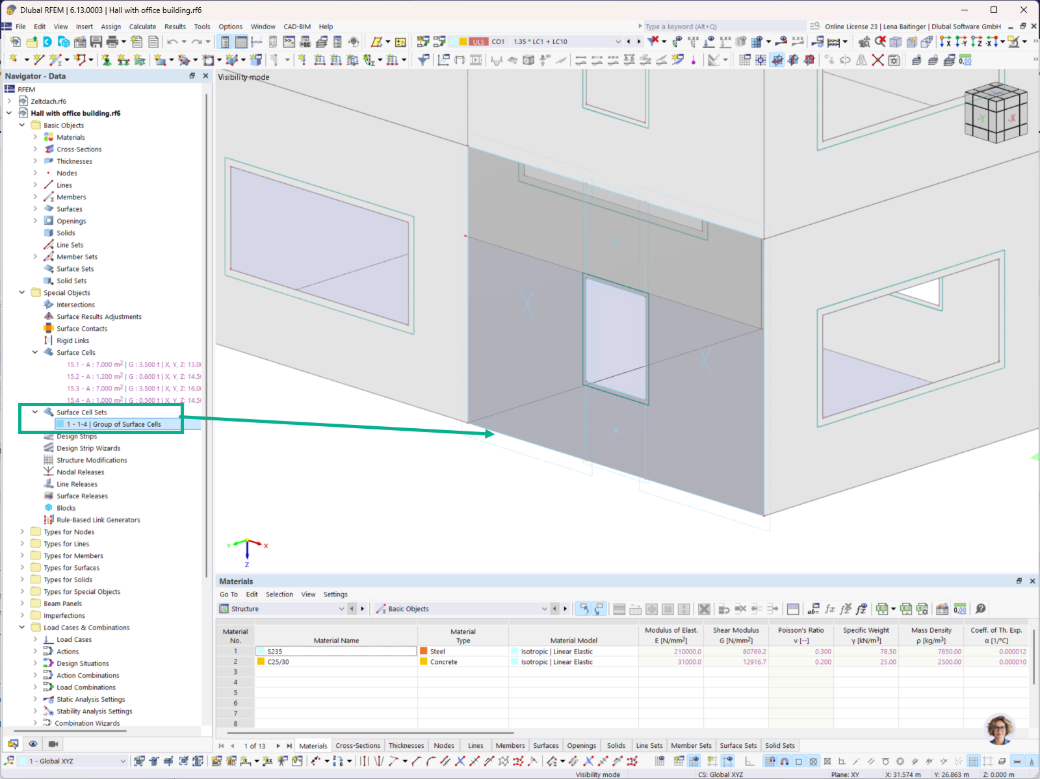
Task: Select the Group of Surface Cells item
Action: click(x=113, y=424)
